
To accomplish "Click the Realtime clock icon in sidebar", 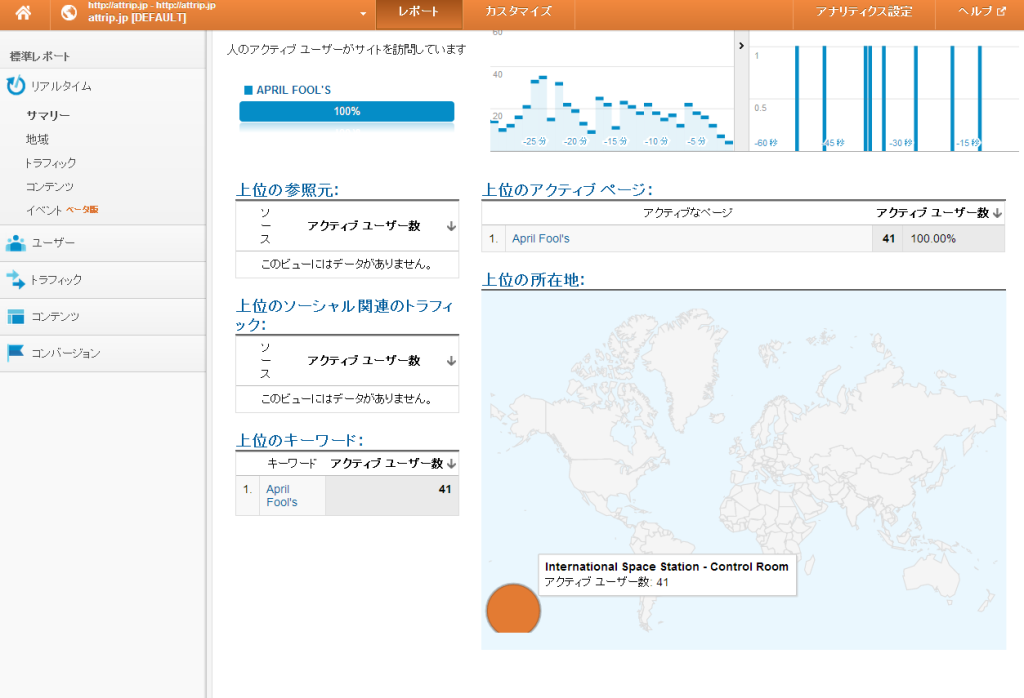I will coord(16,86).
